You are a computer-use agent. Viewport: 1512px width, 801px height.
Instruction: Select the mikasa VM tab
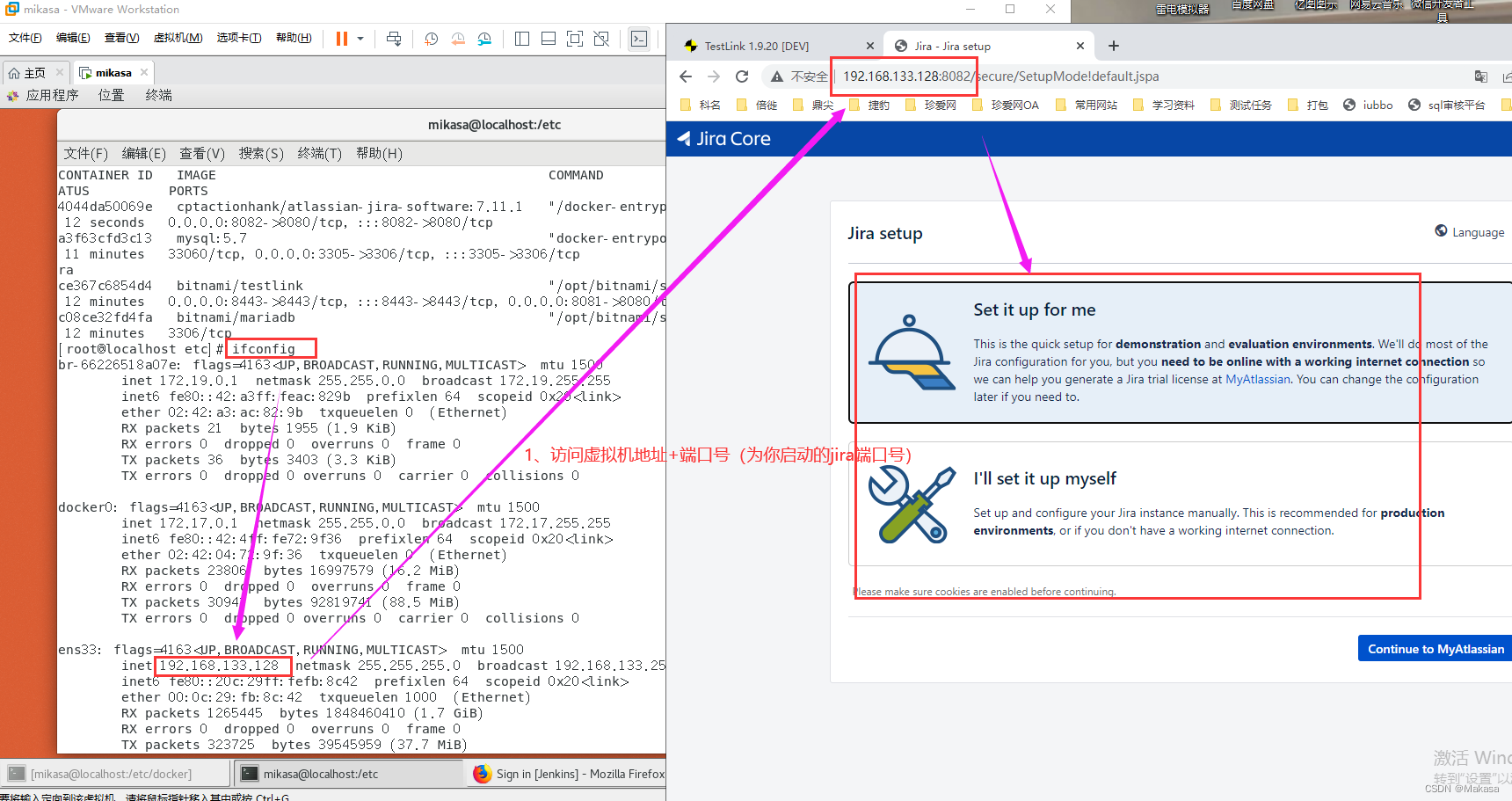[113, 73]
